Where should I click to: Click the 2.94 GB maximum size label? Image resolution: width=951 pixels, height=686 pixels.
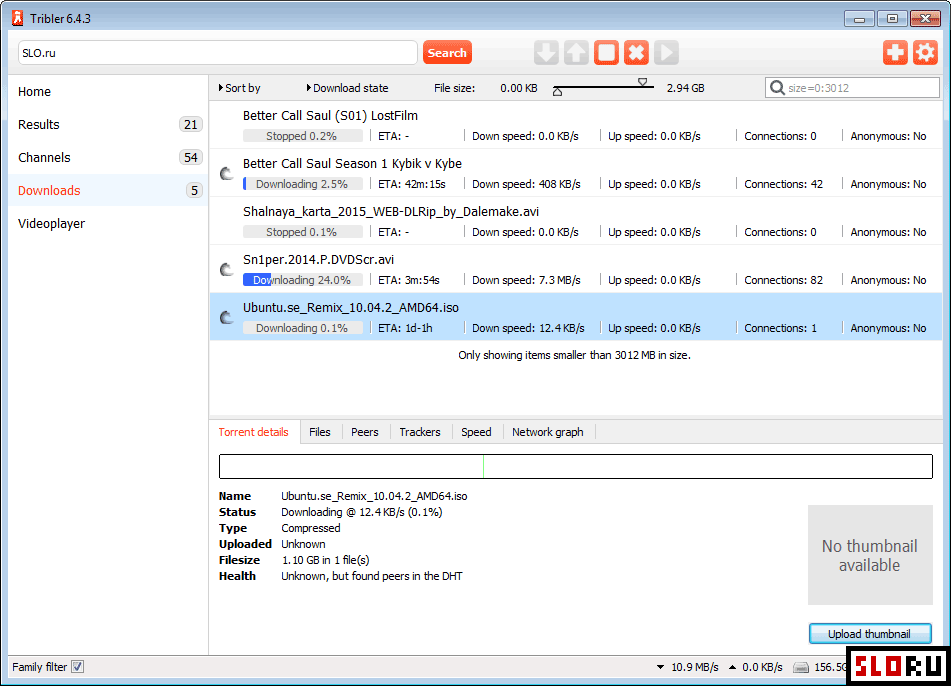click(685, 88)
